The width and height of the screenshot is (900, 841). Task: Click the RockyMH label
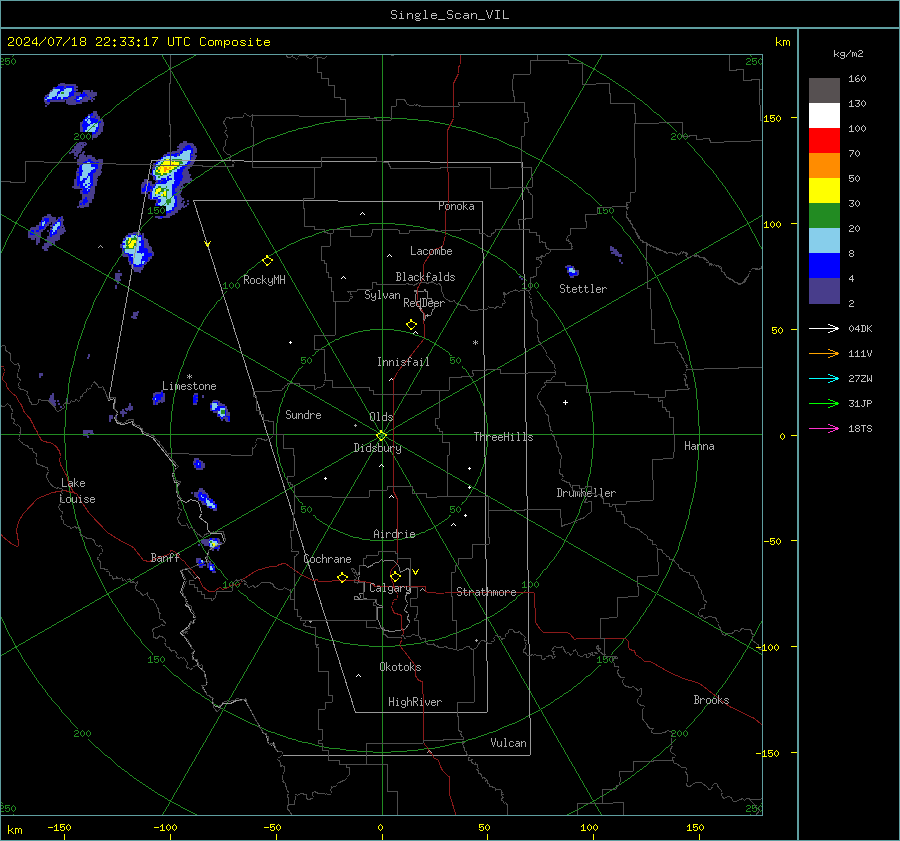pos(264,280)
